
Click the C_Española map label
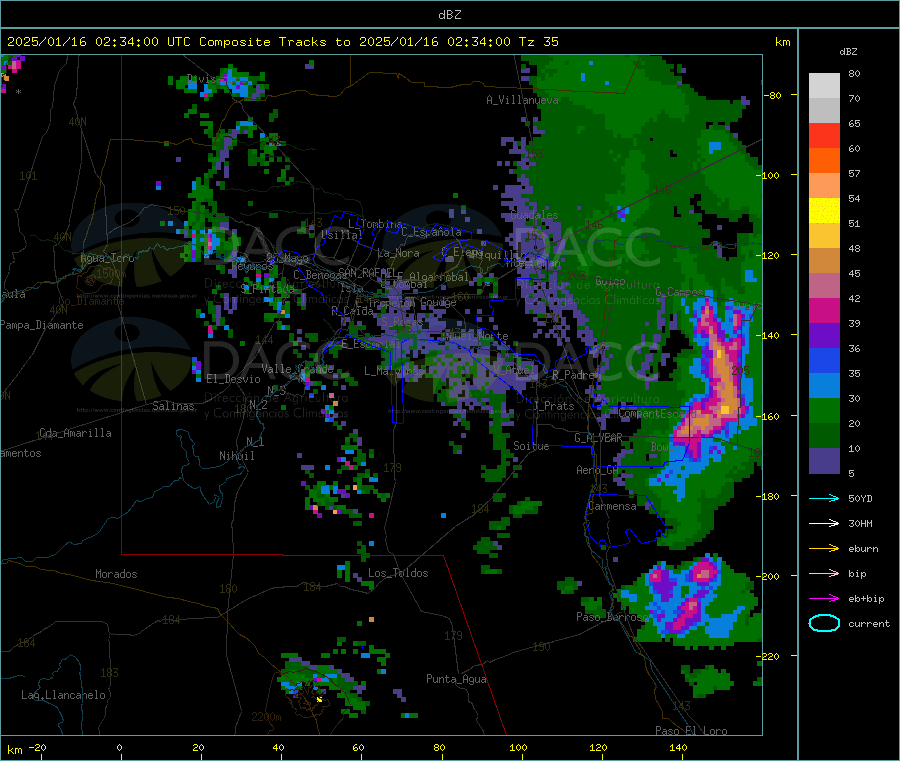pos(431,232)
